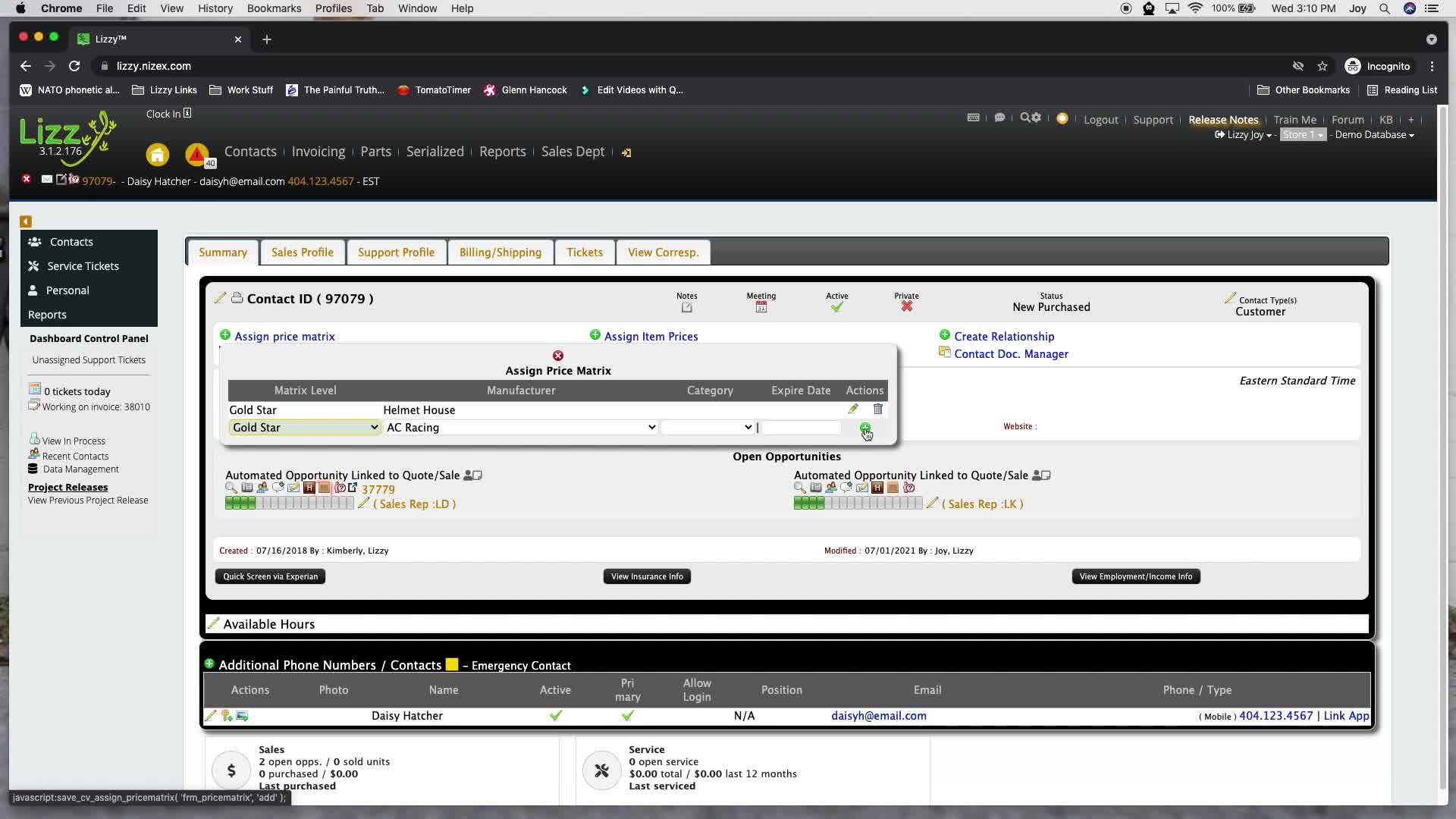Screen dimensions: 1456x819
Task: Open the AC Racing manufacturer dropdown
Action: [520, 428]
